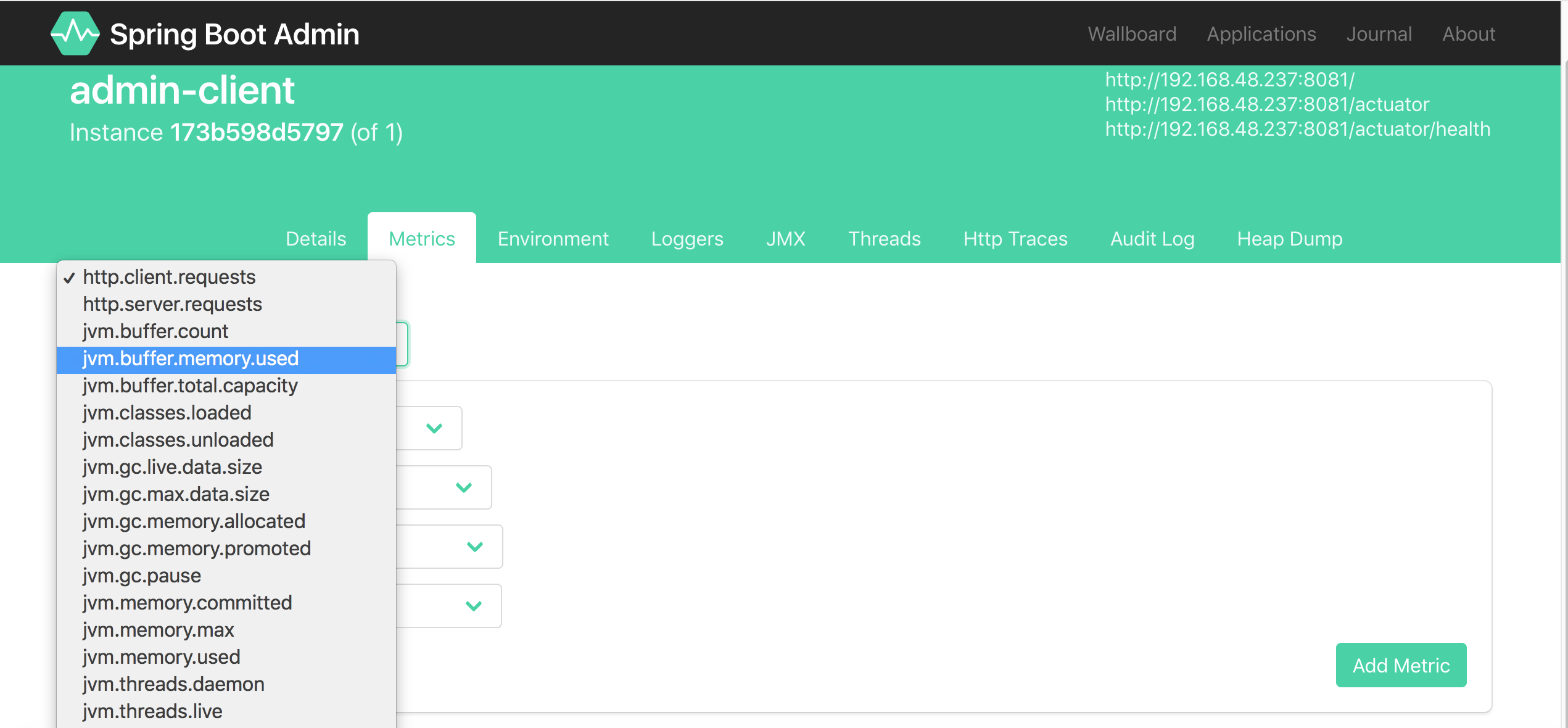The width and height of the screenshot is (1568, 728).
Task: Open the Details tab
Action: 316,239
